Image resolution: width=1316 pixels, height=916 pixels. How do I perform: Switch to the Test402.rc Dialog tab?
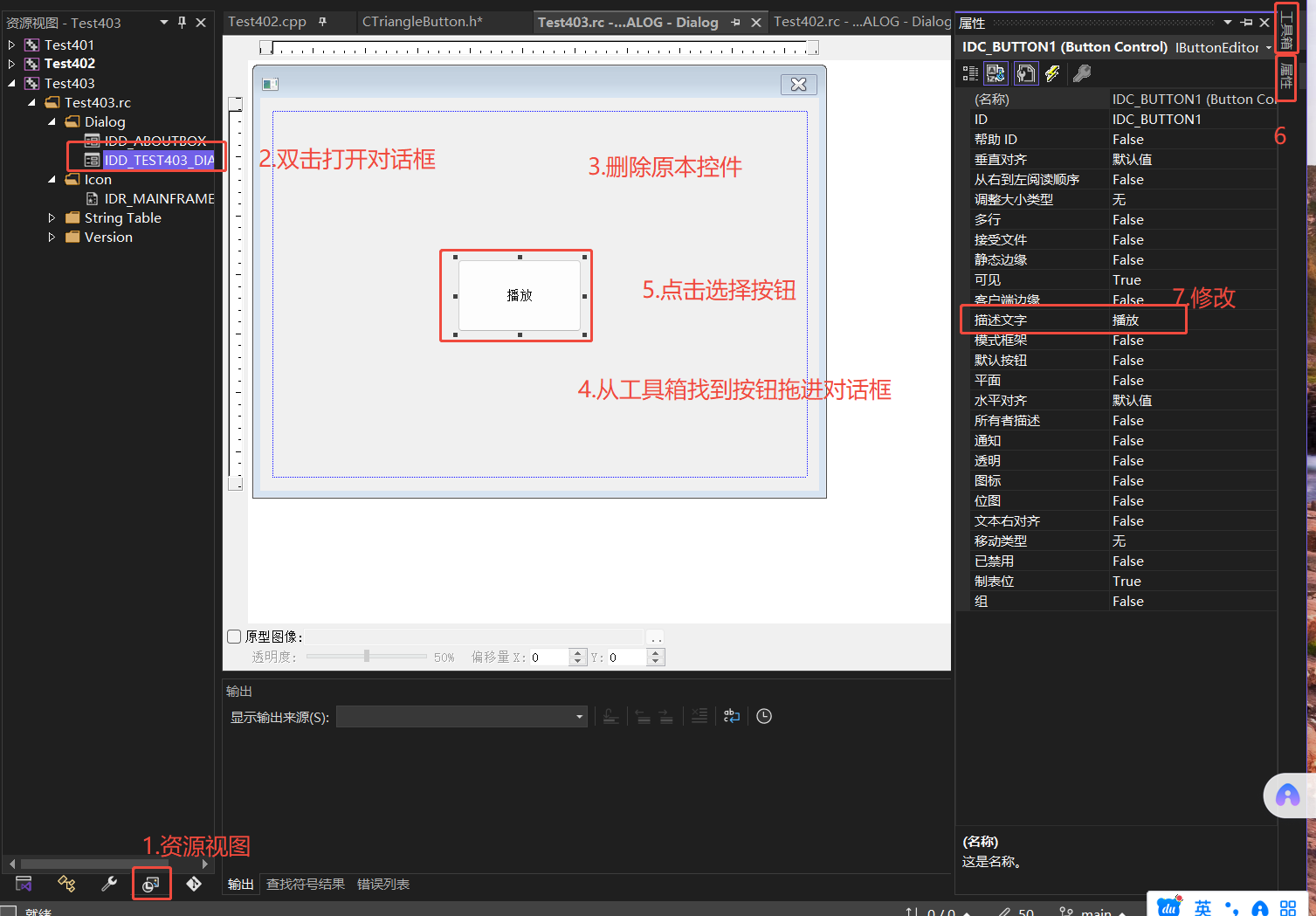862,22
